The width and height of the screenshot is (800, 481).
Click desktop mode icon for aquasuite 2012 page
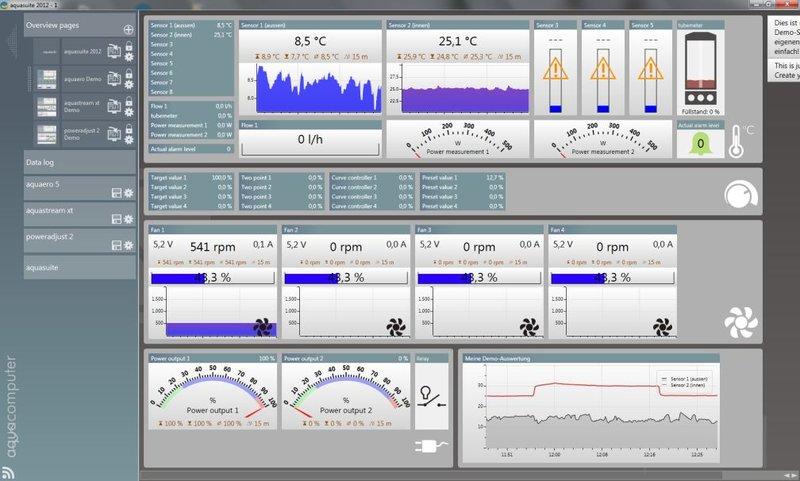(x=114, y=51)
